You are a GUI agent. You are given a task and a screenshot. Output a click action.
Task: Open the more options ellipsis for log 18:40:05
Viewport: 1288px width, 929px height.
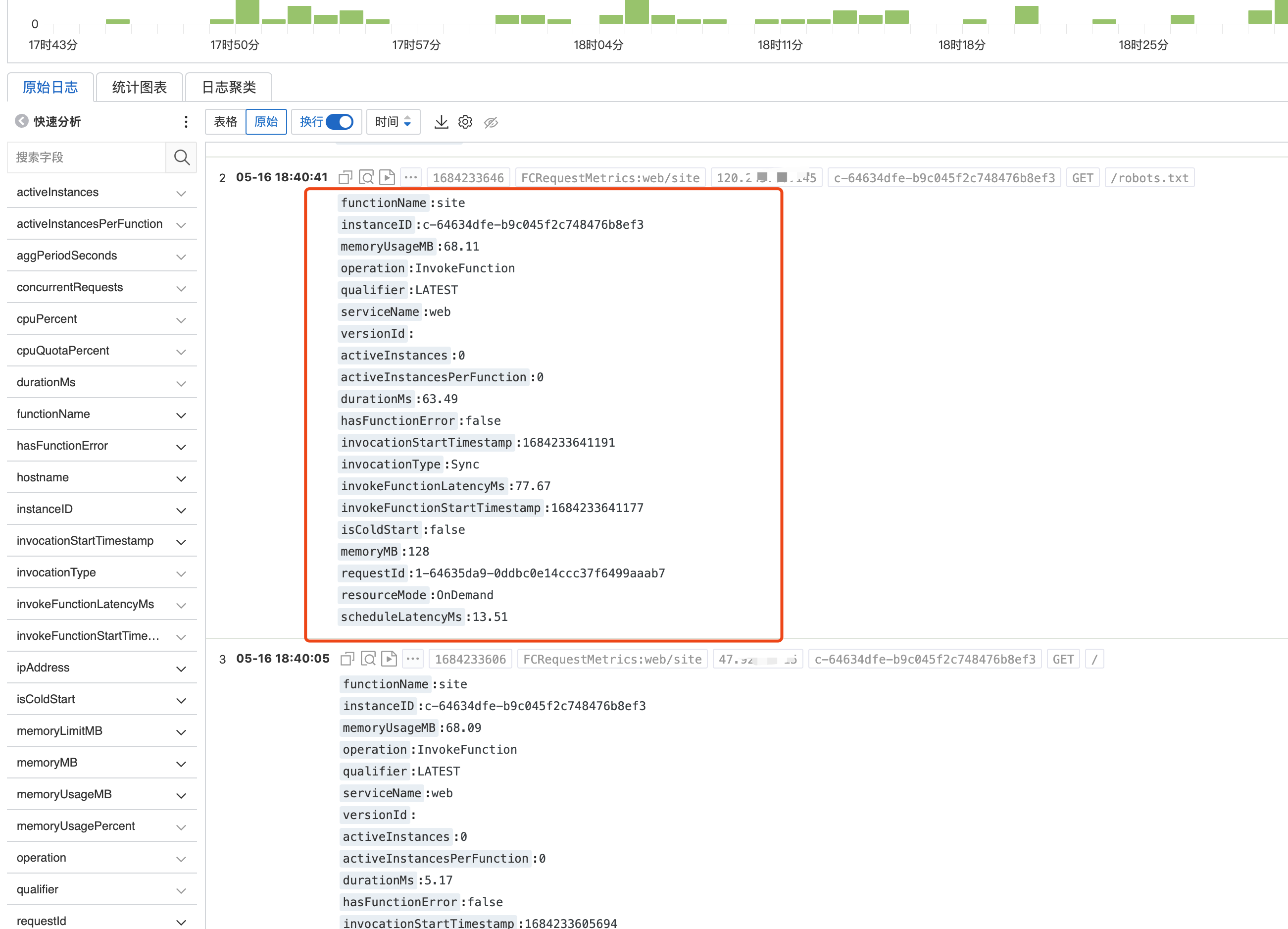pos(413,659)
